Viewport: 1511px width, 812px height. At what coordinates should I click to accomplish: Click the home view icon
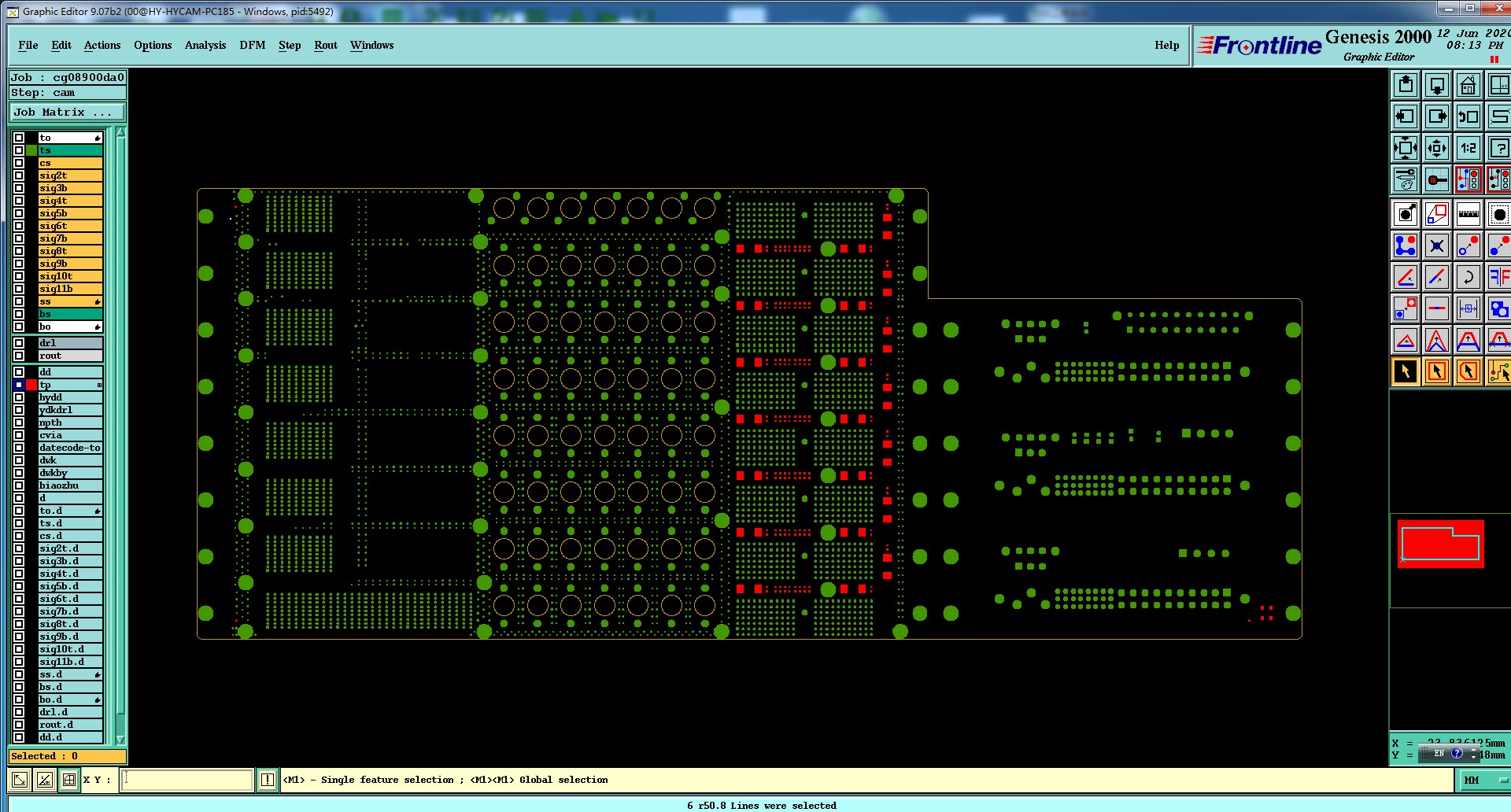click(1469, 85)
